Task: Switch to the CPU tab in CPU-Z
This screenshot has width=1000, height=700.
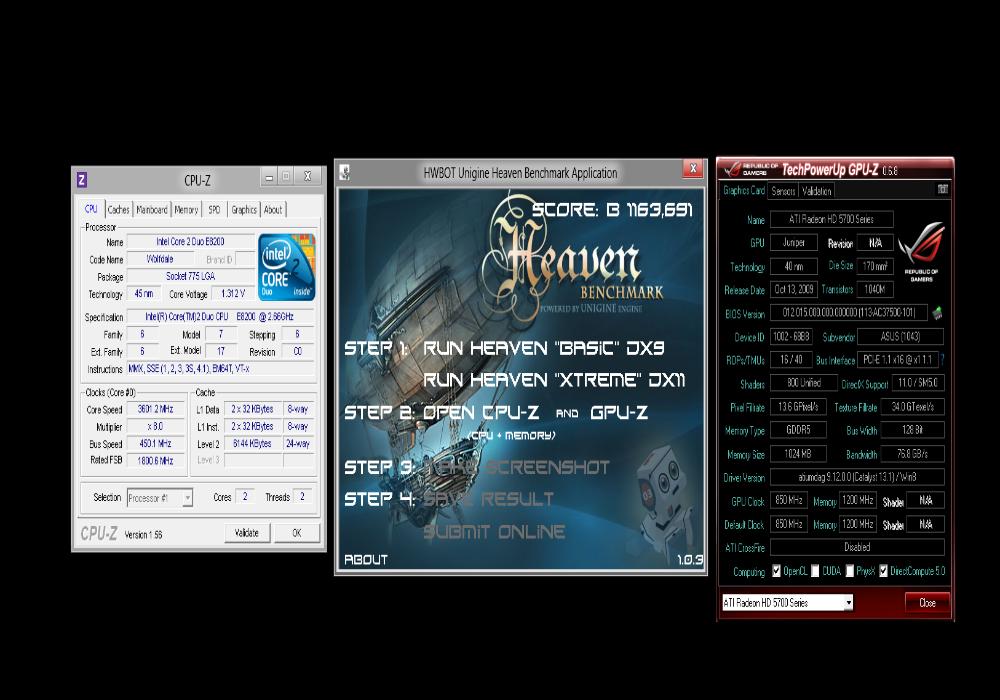Action: click(91, 209)
